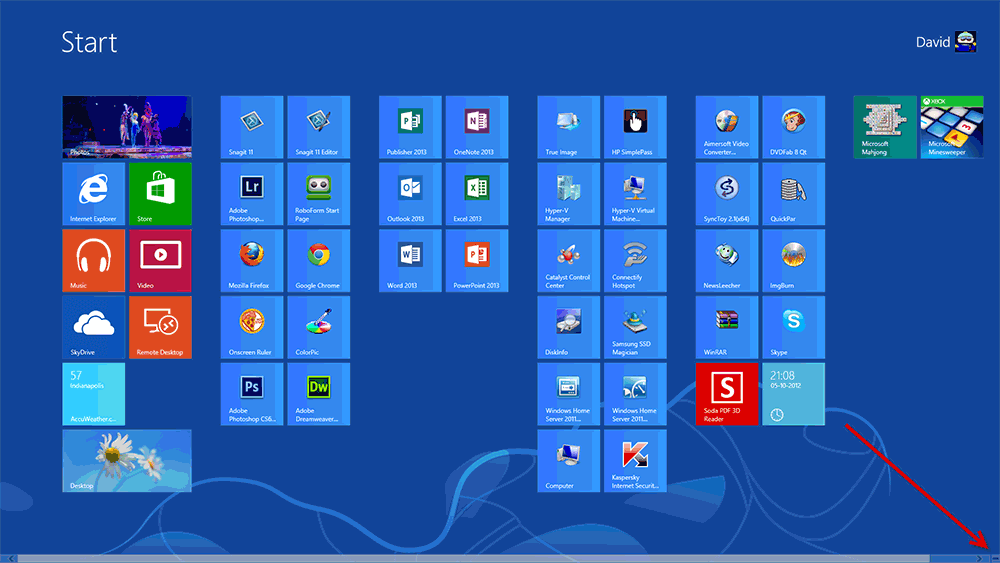
Task: Open the ColorPic tile
Action: 318,327
